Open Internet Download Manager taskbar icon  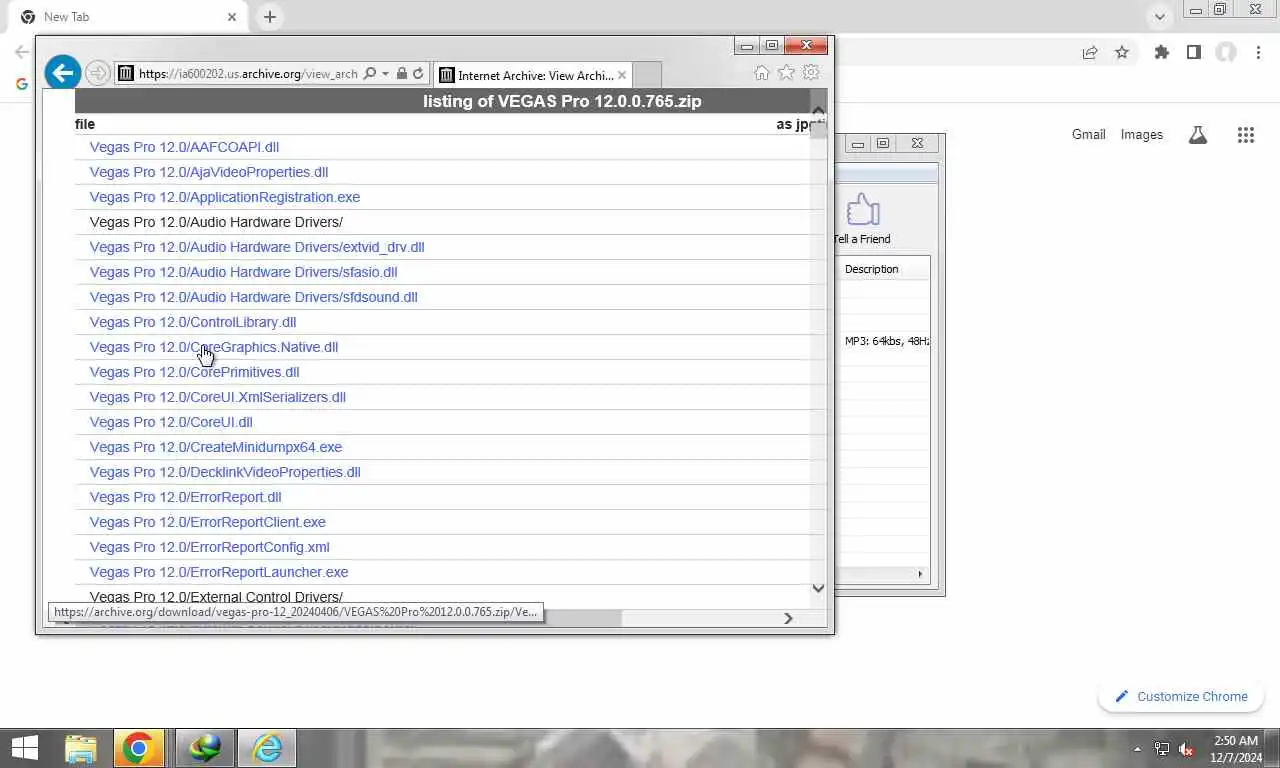click(x=205, y=748)
